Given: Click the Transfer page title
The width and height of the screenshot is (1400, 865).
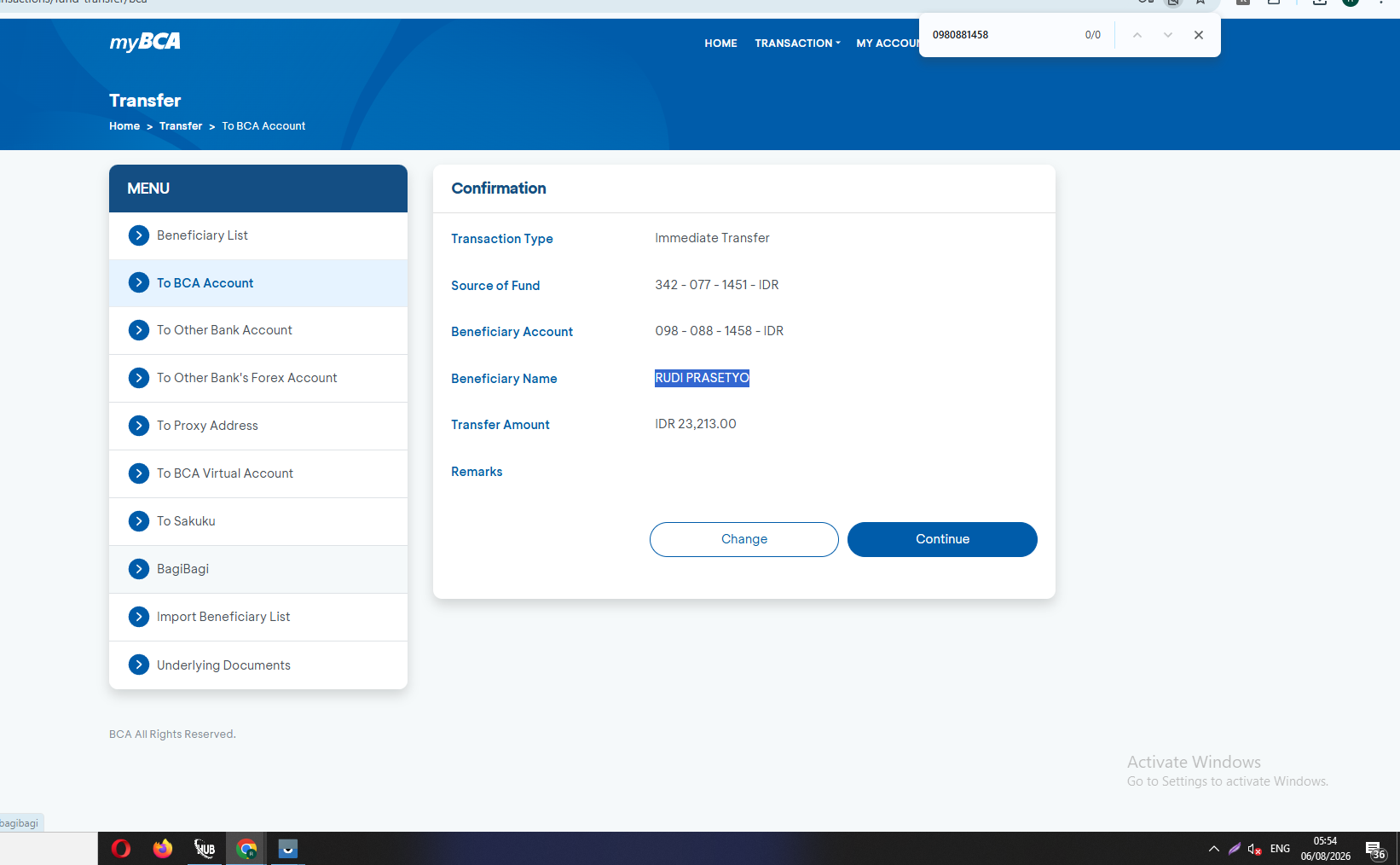Looking at the screenshot, I should pyautogui.click(x=145, y=101).
